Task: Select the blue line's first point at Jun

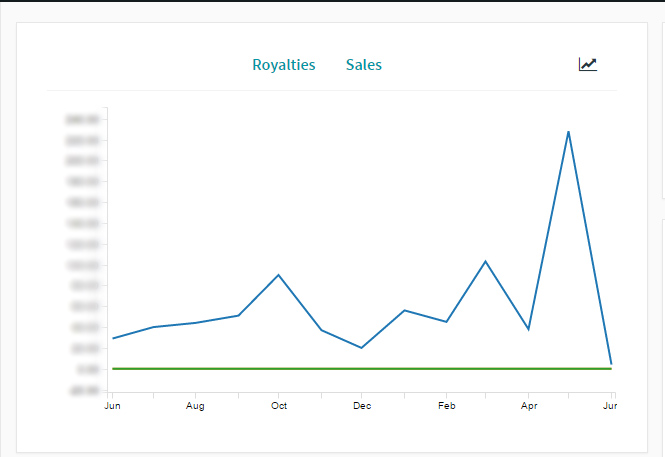Action: pyautogui.click(x=113, y=338)
